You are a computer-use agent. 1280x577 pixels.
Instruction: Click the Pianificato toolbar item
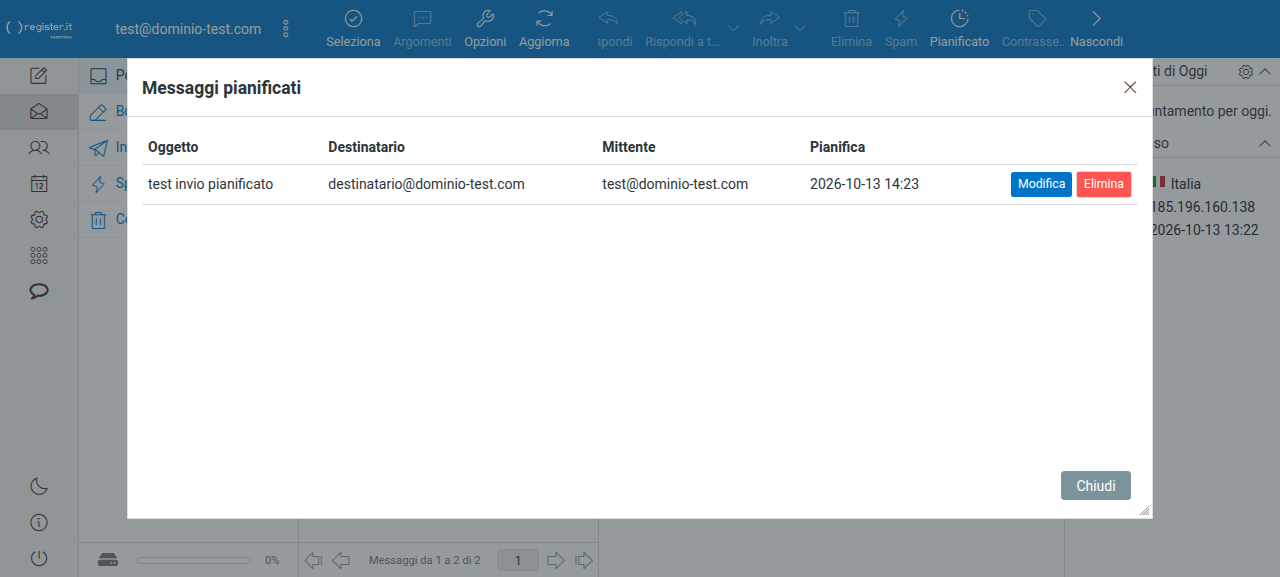pos(959,29)
